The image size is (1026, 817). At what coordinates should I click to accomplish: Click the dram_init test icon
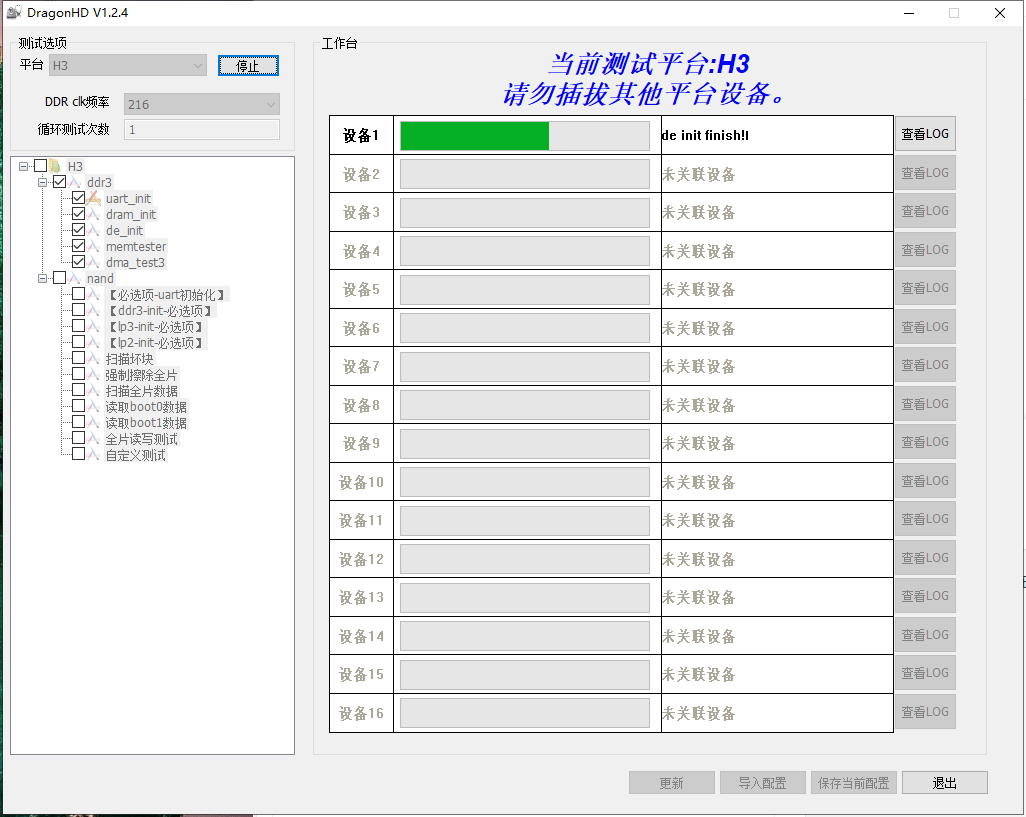pyautogui.click(x=92, y=214)
